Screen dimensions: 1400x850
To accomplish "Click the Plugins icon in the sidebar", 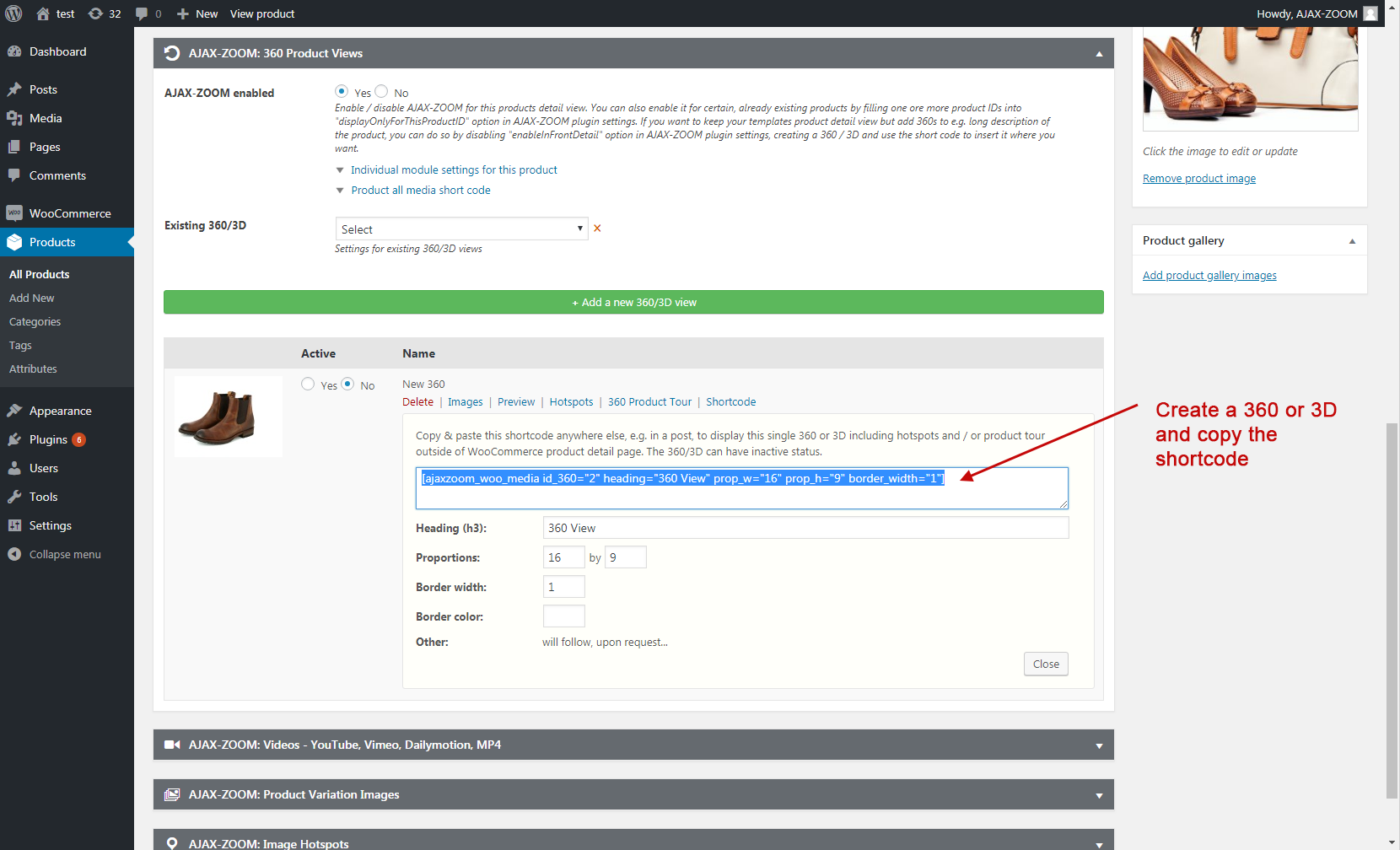I will [14, 439].
